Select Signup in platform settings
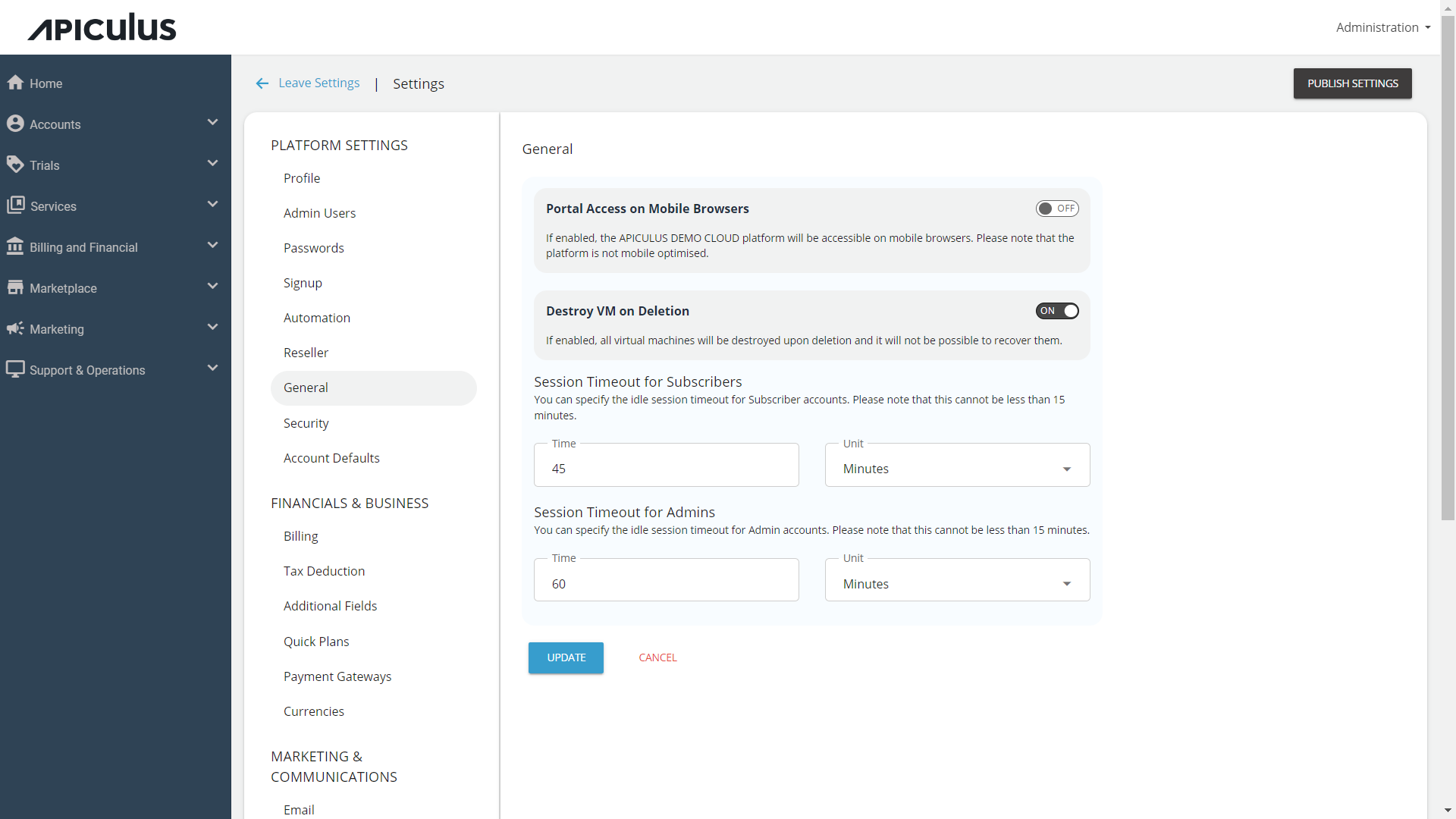This screenshot has height=819, width=1456. tap(303, 283)
